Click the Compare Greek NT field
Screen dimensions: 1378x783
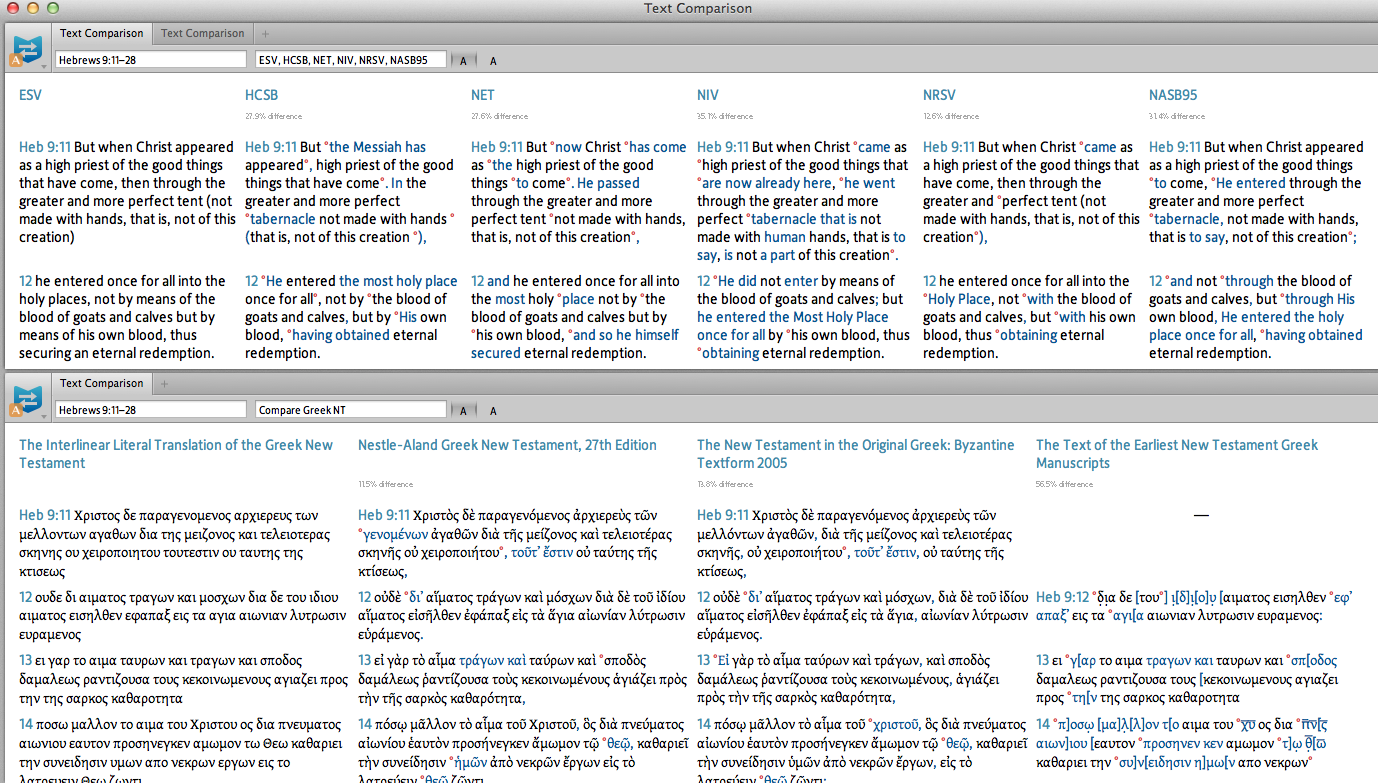[350, 410]
